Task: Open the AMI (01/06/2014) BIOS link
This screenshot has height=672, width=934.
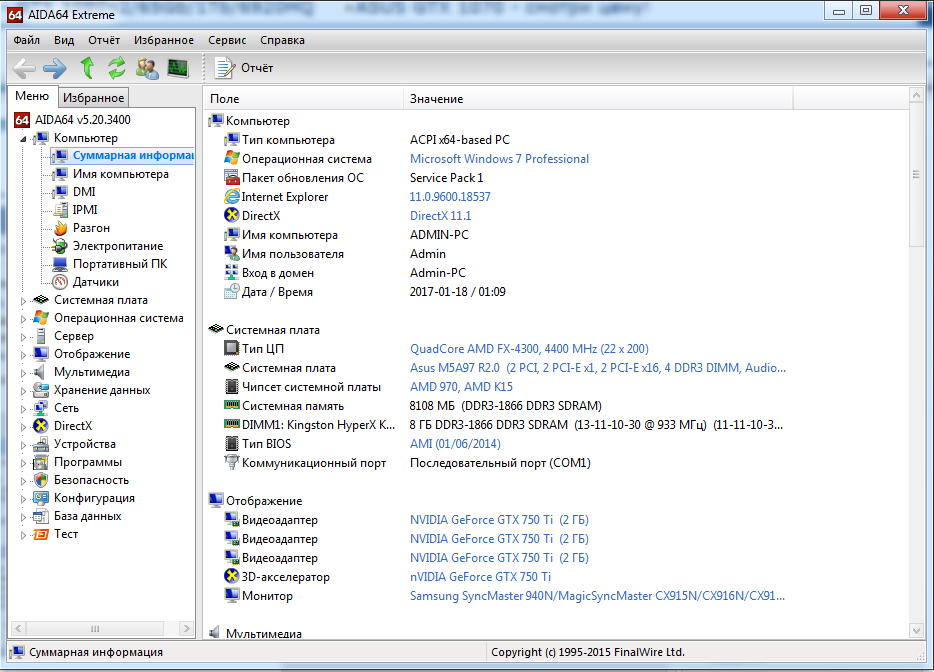Action: [x=455, y=444]
